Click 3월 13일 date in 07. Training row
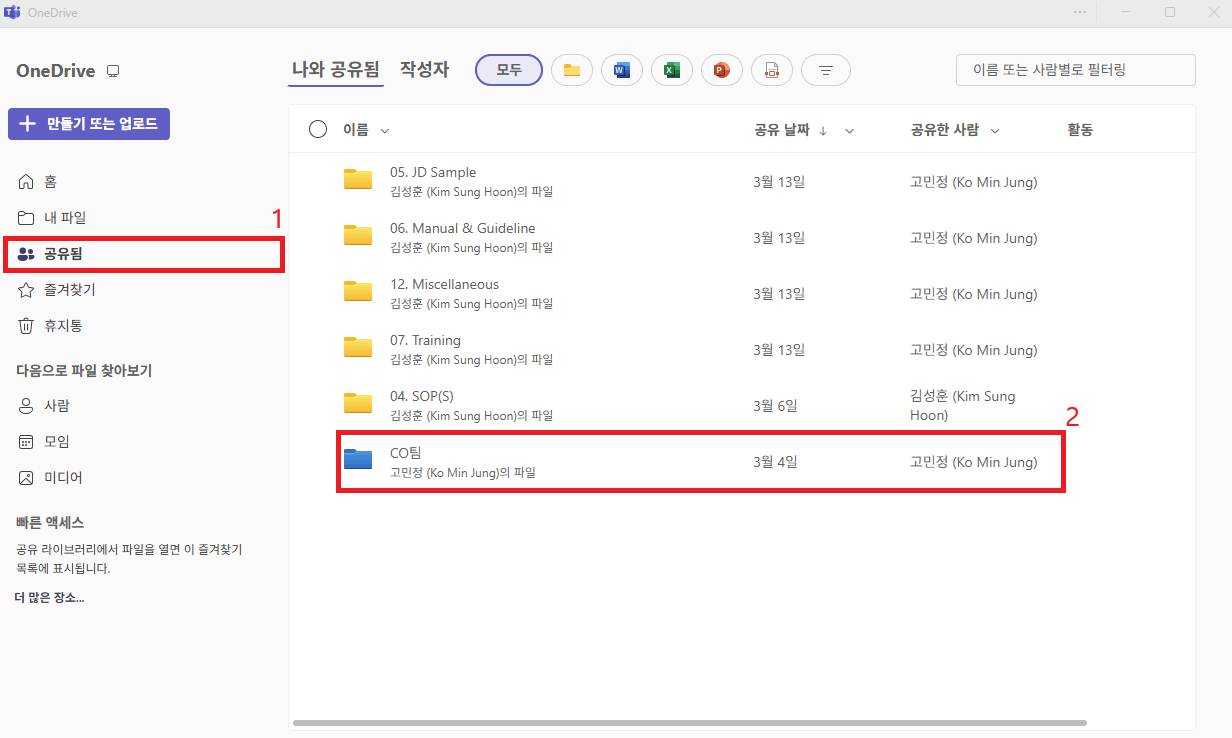Viewport: 1232px width, 738px height. 779,350
